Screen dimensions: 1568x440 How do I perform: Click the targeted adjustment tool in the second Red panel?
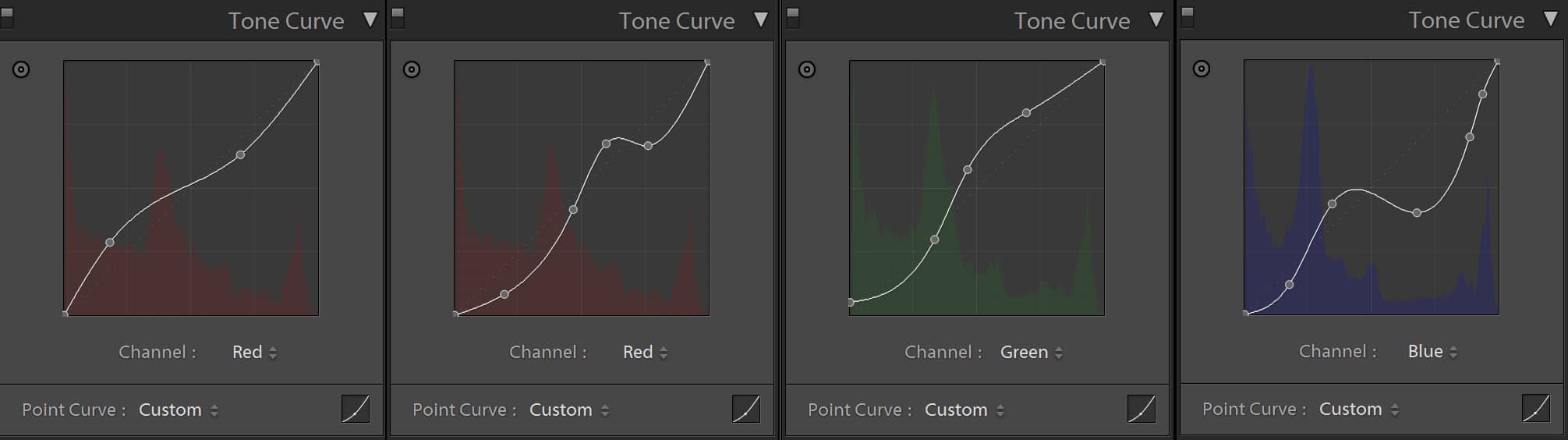point(412,69)
